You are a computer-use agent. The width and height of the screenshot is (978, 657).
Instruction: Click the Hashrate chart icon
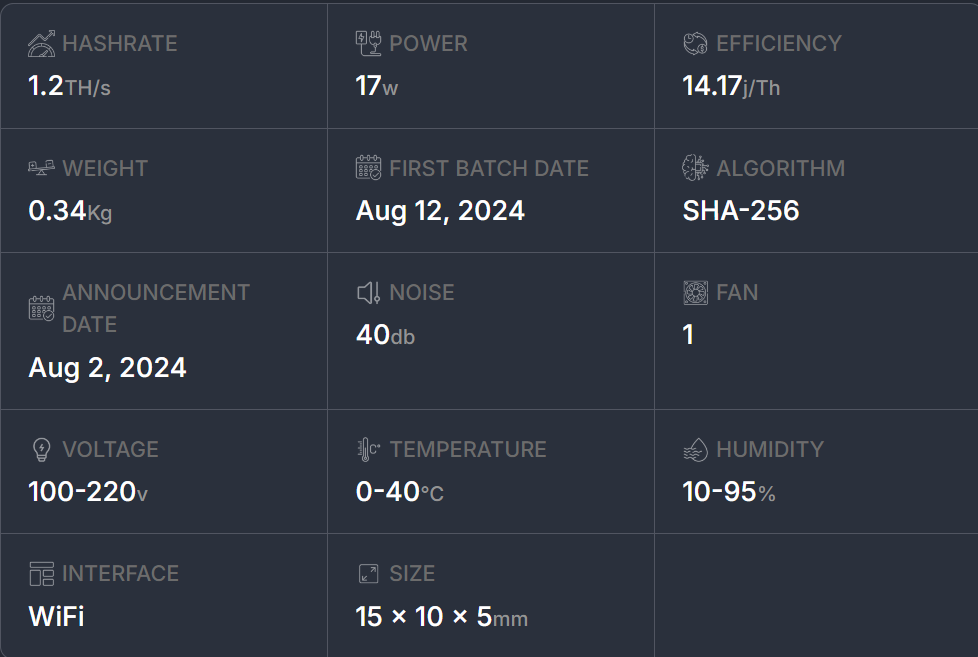tap(40, 43)
